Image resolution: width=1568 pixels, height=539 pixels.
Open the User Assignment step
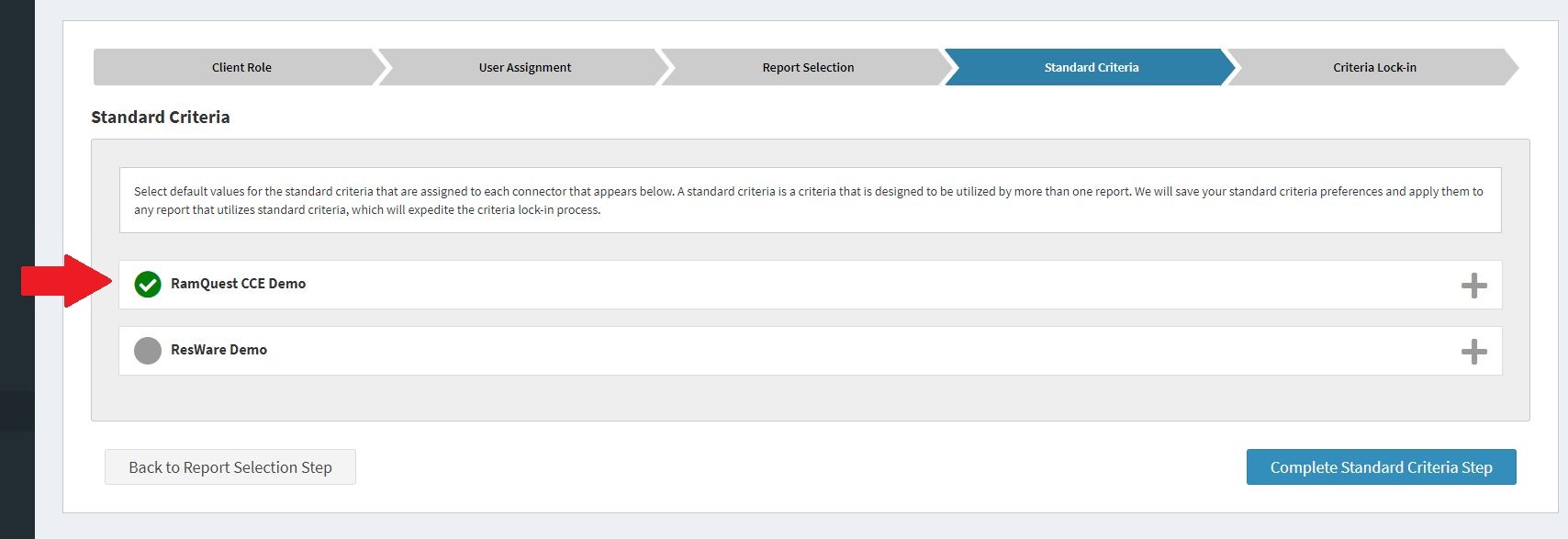(523, 66)
